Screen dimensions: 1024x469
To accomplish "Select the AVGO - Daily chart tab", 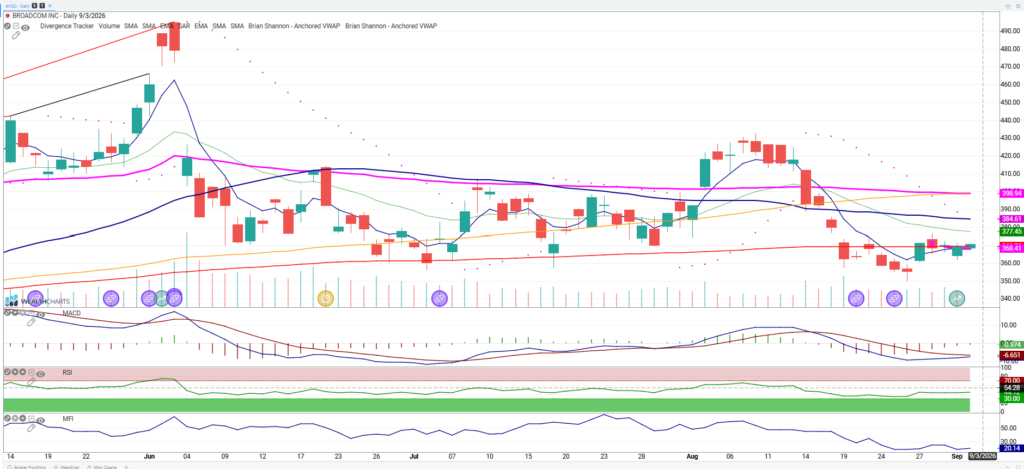I will tap(18, 6).
